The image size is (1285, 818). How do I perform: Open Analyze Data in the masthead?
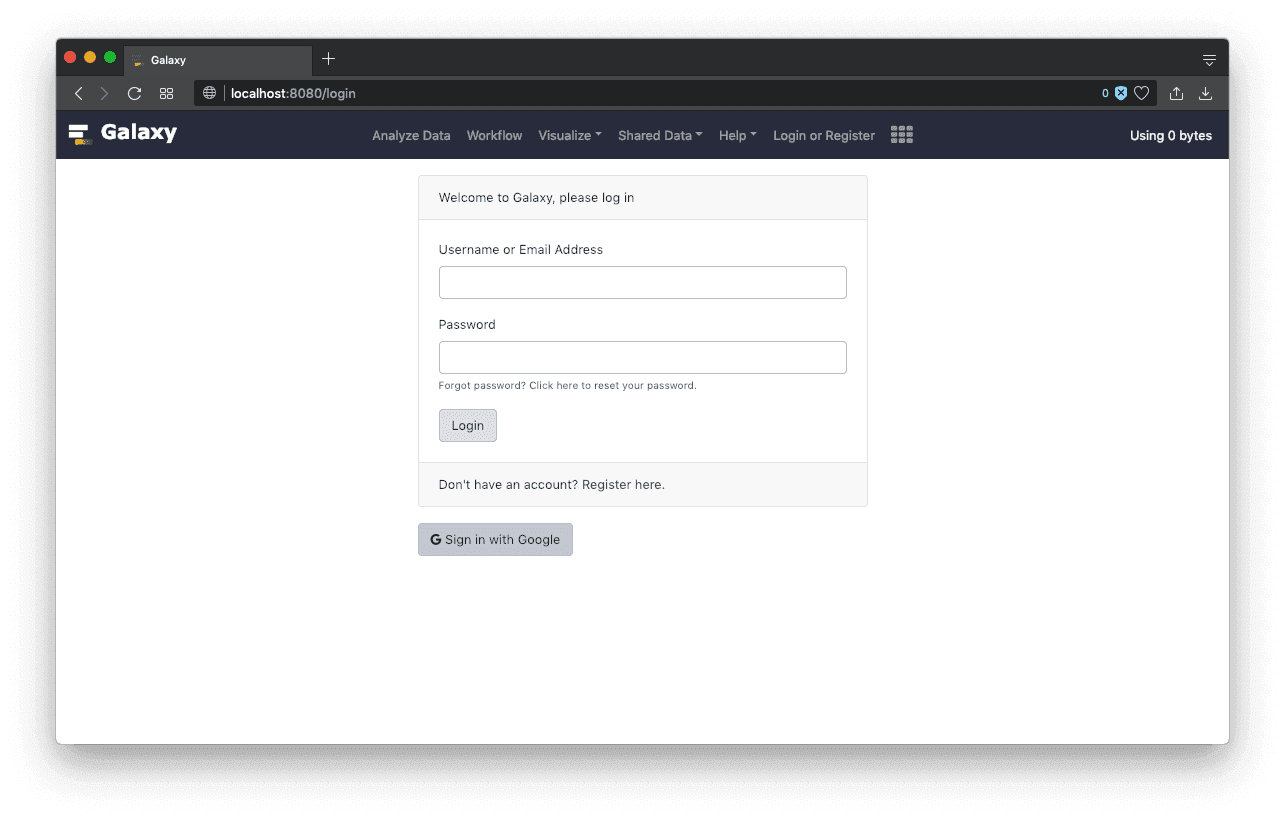(411, 135)
